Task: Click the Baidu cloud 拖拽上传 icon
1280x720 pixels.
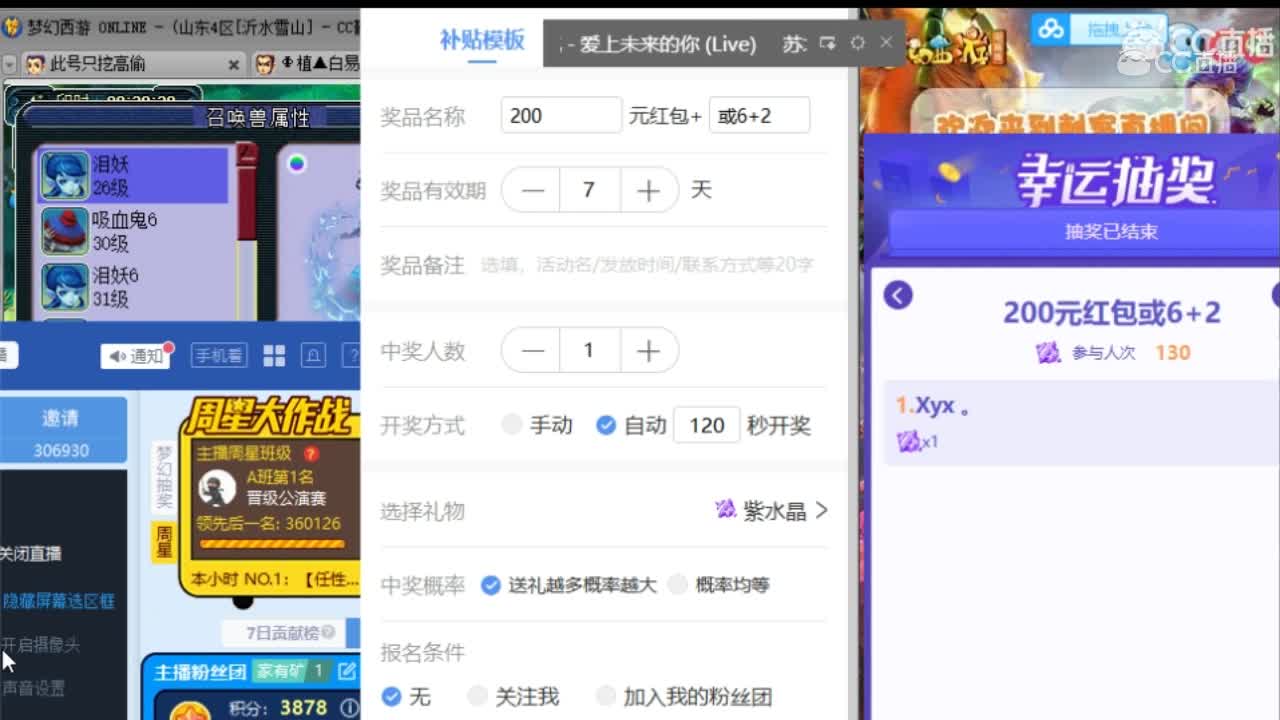Action: tap(1051, 29)
